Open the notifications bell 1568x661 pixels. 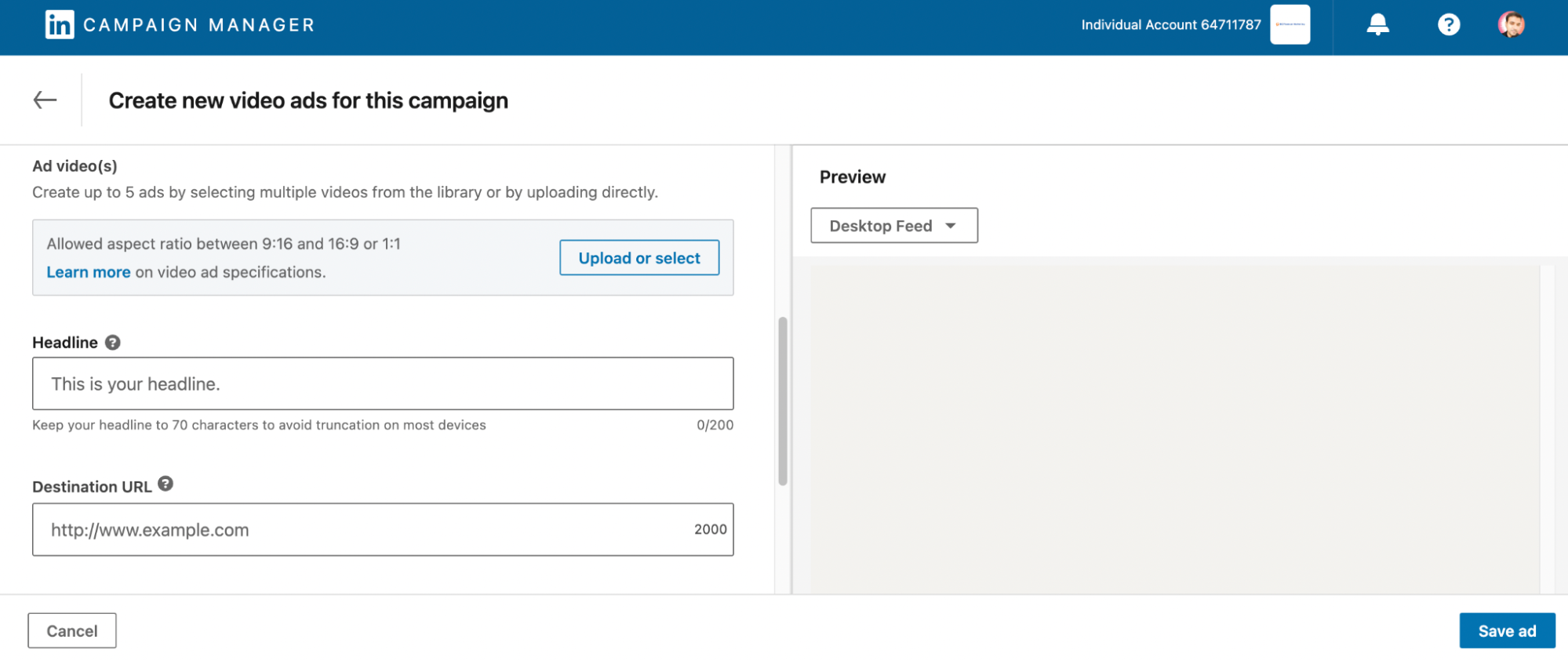tap(1377, 25)
